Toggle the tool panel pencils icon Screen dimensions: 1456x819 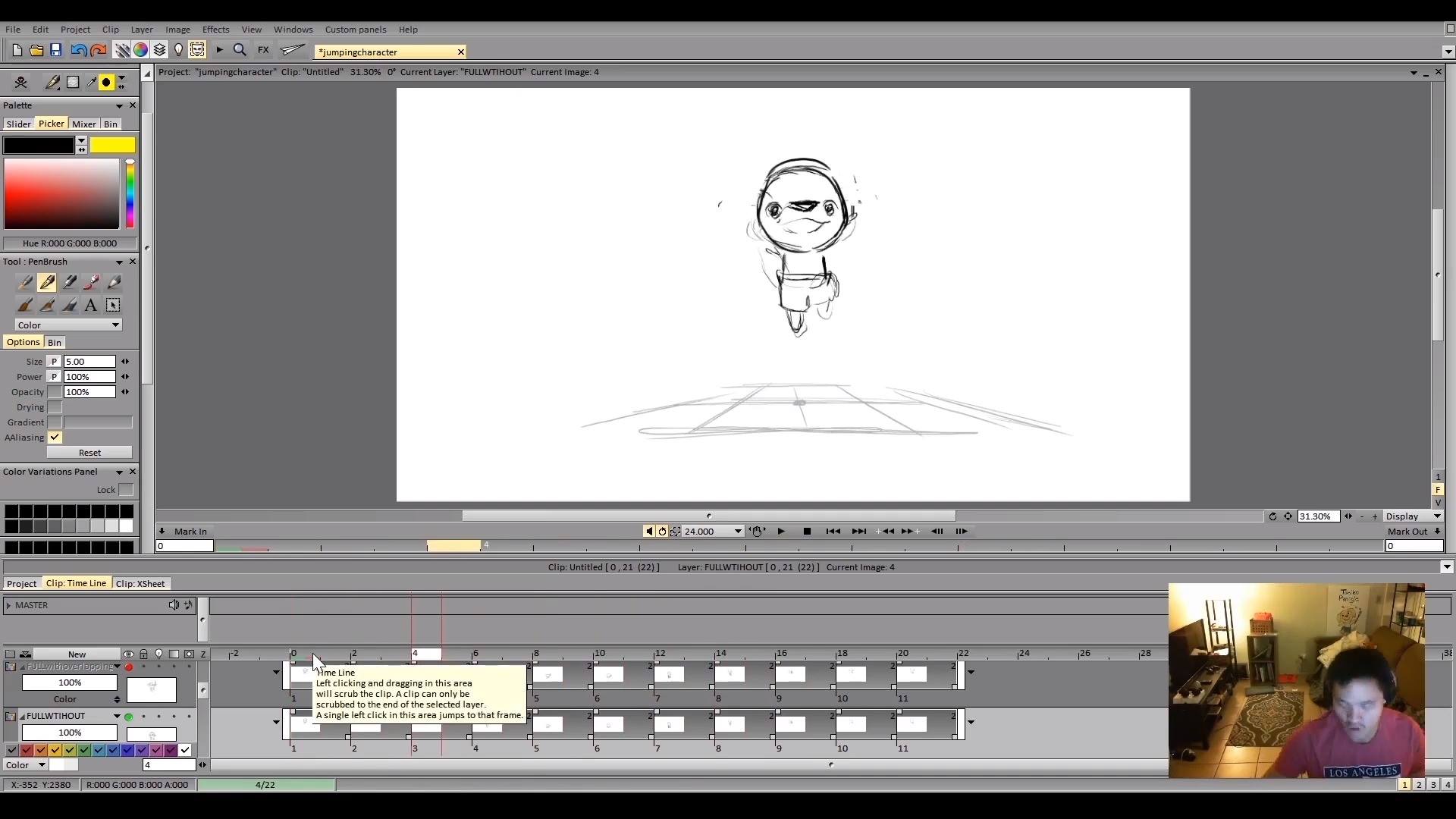click(122, 51)
